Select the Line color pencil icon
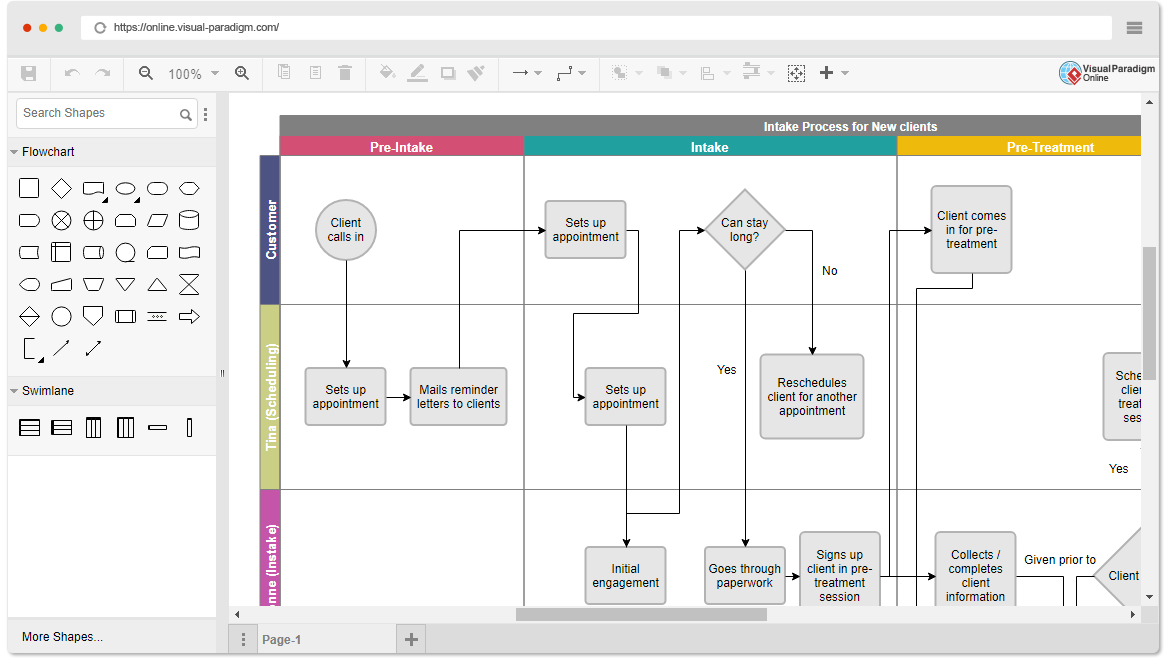Viewport: 1170px width, 665px height. (418, 72)
